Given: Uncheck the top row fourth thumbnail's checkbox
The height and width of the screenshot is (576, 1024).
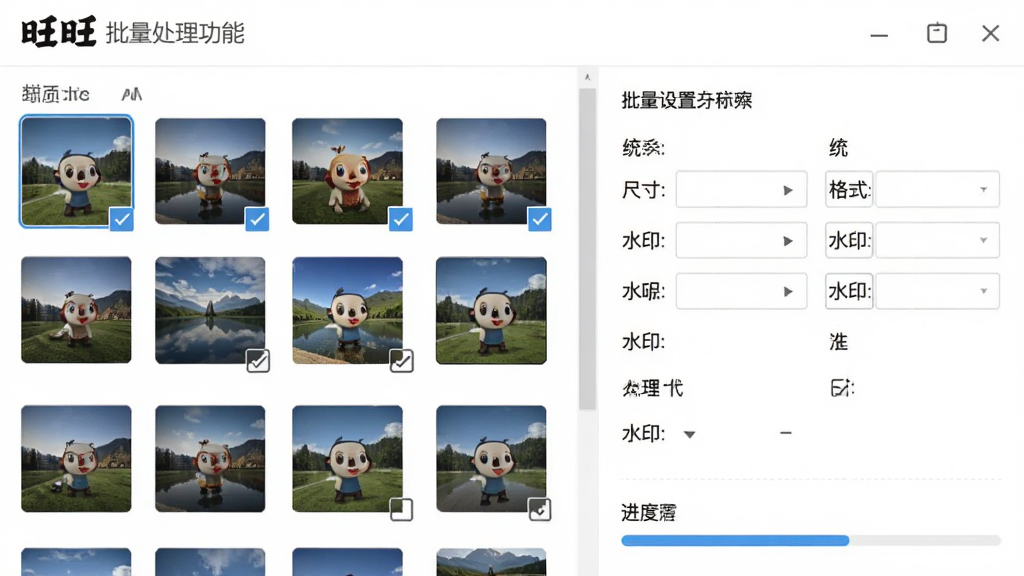Looking at the screenshot, I should (x=539, y=219).
